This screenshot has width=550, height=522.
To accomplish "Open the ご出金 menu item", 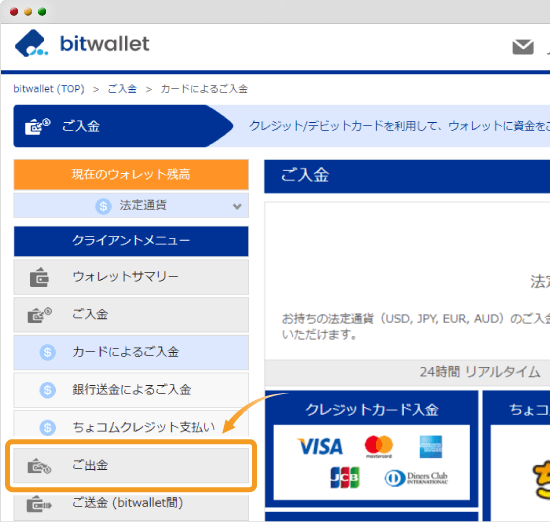I will pos(131,466).
